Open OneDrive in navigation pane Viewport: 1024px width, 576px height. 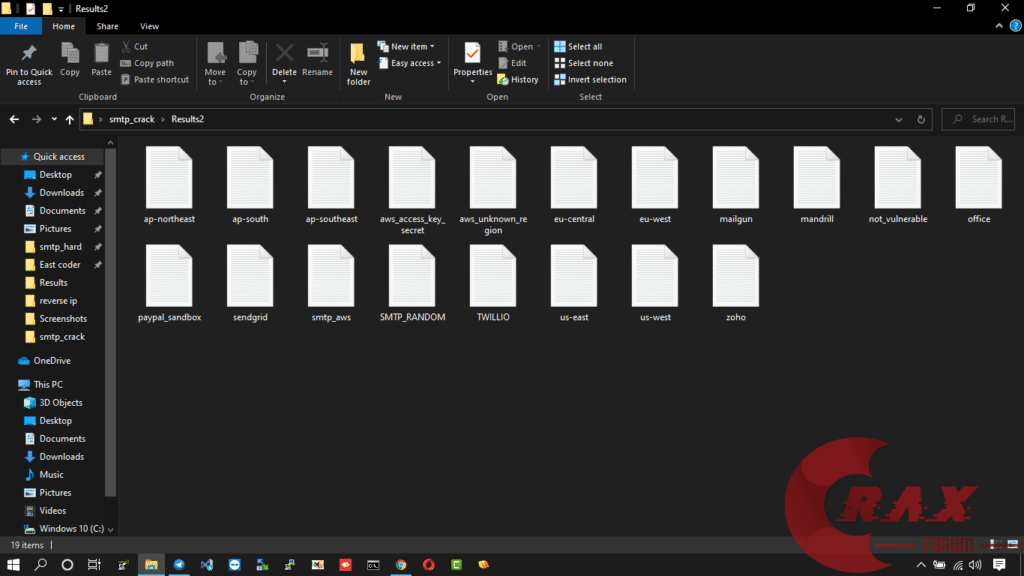click(x=52, y=360)
